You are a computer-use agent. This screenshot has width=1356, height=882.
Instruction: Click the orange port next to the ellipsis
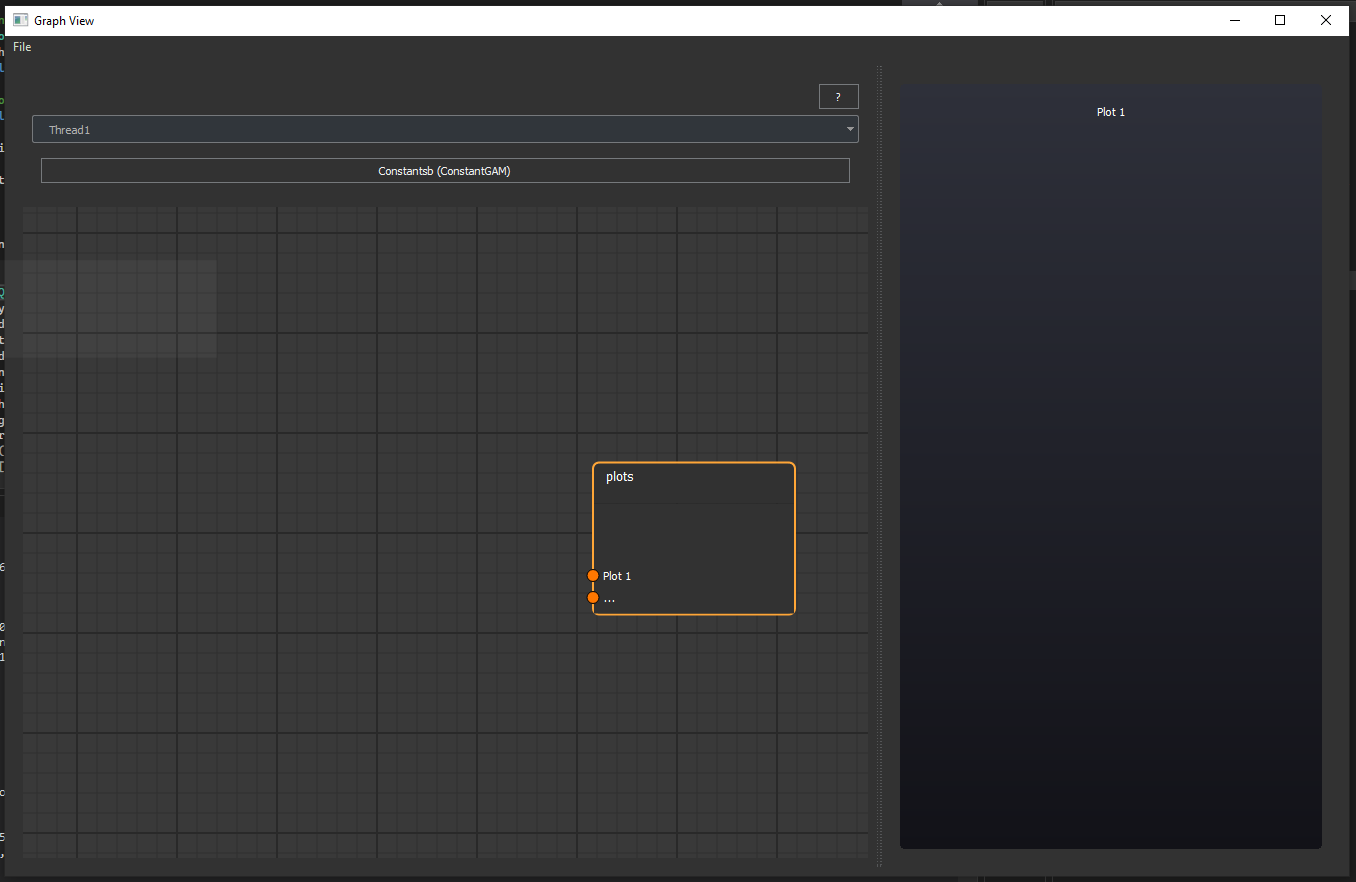(593, 598)
